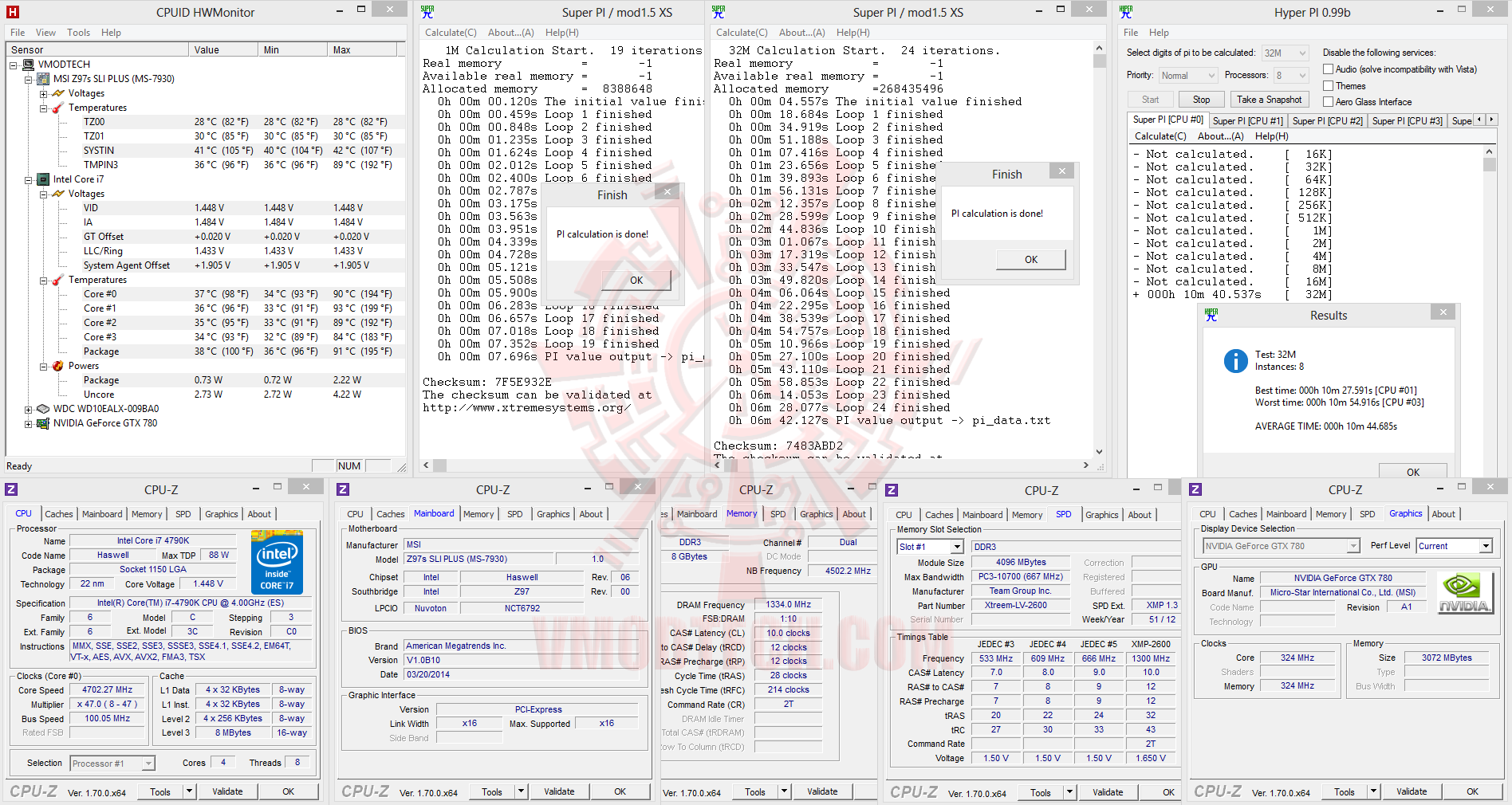1512x805 pixels.
Task: Expand the WDC WD10EALX-009BA0 tree node
Action: [x=29, y=410]
